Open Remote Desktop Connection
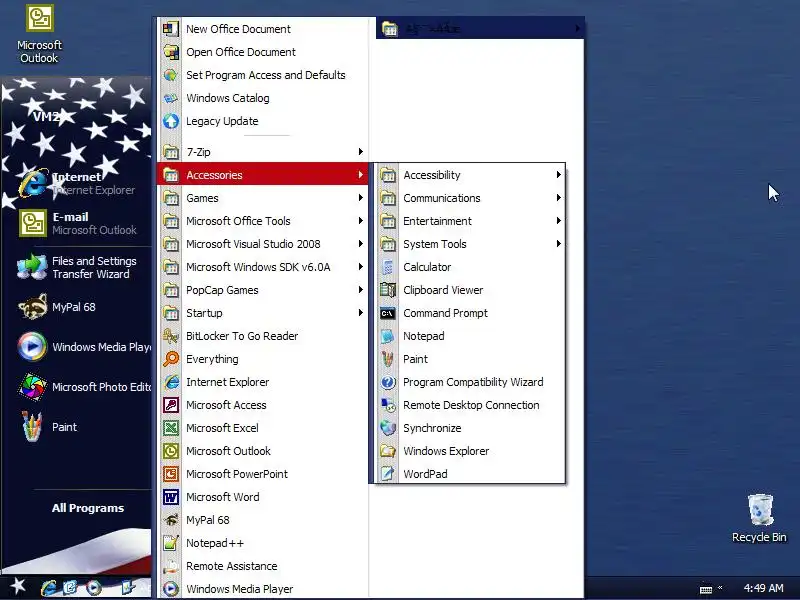This screenshot has height=600, width=800. click(470, 405)
